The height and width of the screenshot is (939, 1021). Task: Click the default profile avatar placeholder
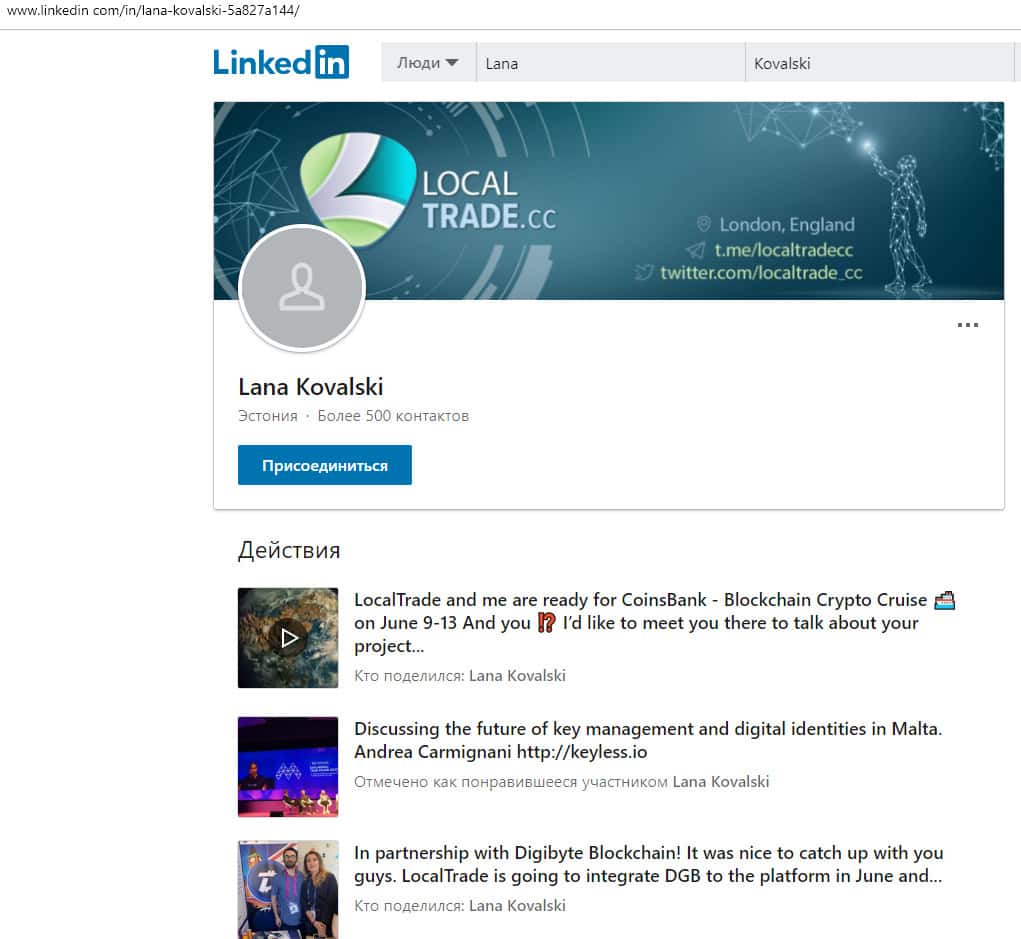point(302,288)
